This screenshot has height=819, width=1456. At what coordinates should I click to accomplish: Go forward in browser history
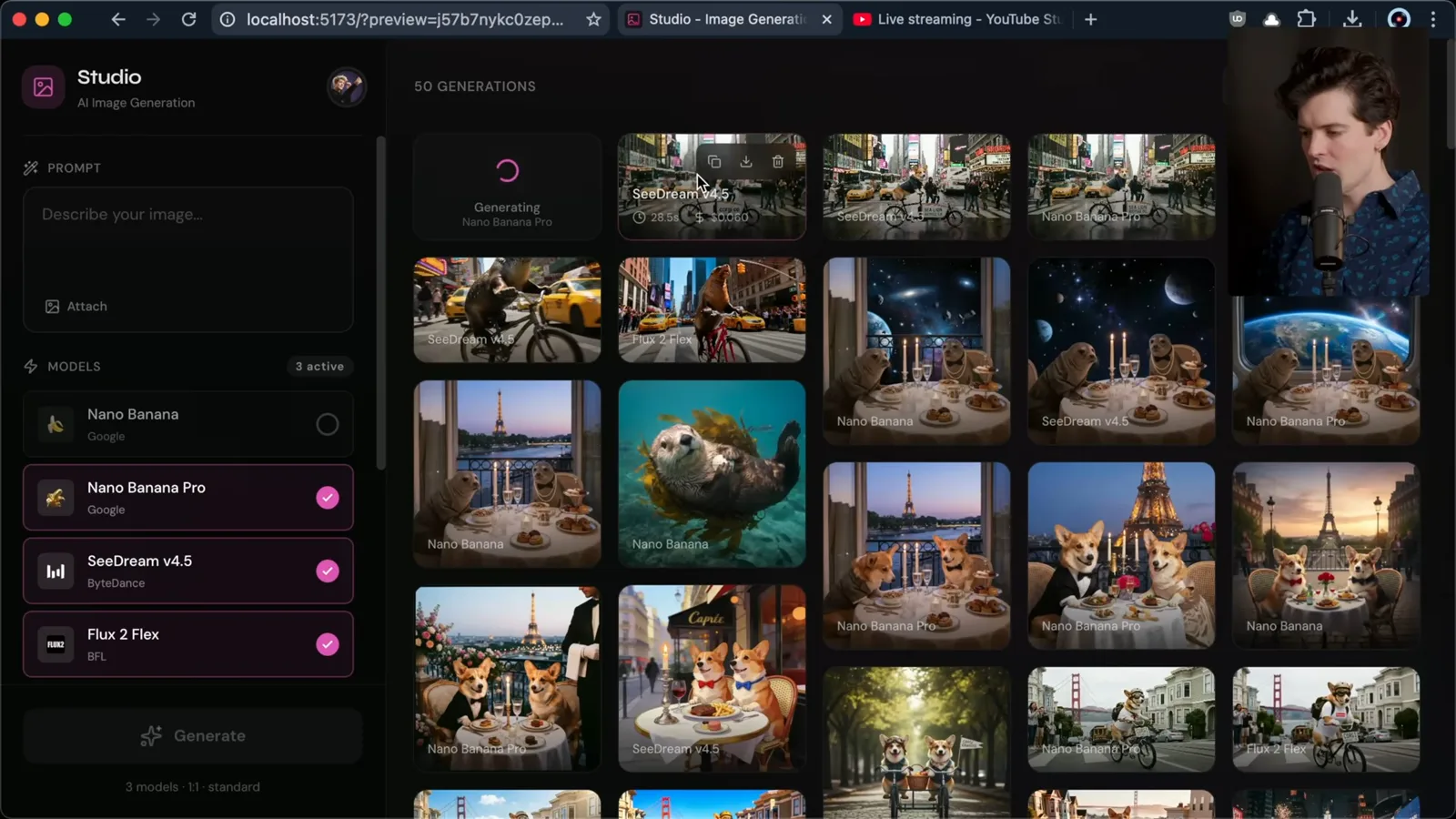153,19
